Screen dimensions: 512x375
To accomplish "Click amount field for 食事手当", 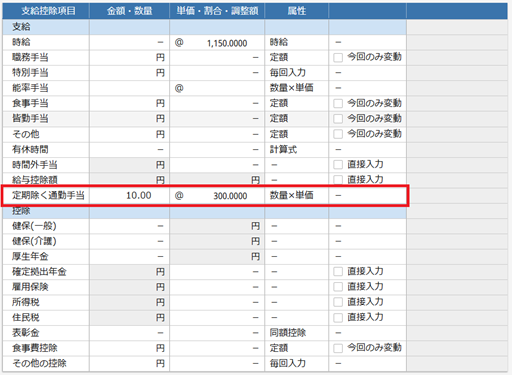I will tap(129, 103).
